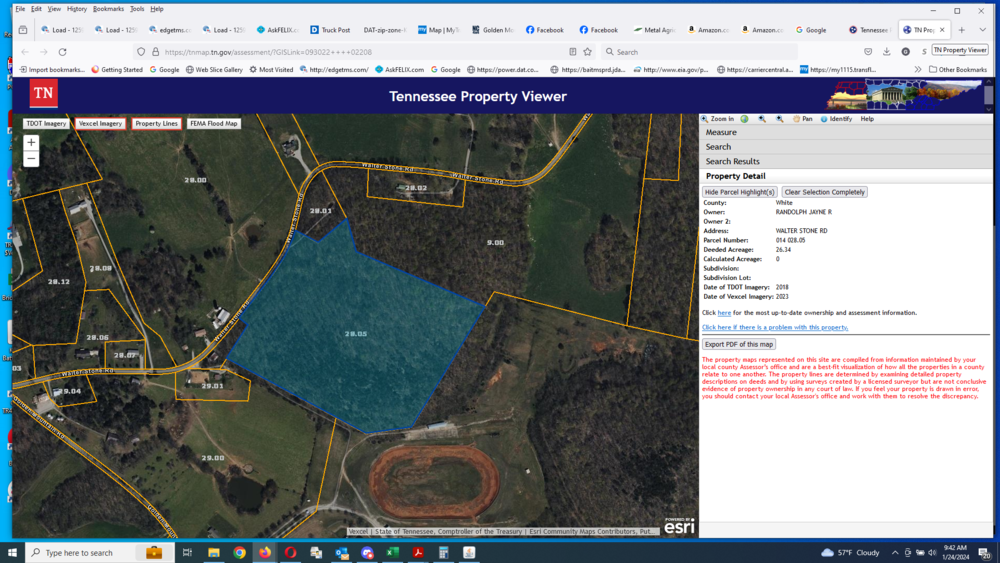Select the Identify tool
Viewport: 1000px width, 563px height.
836,119
